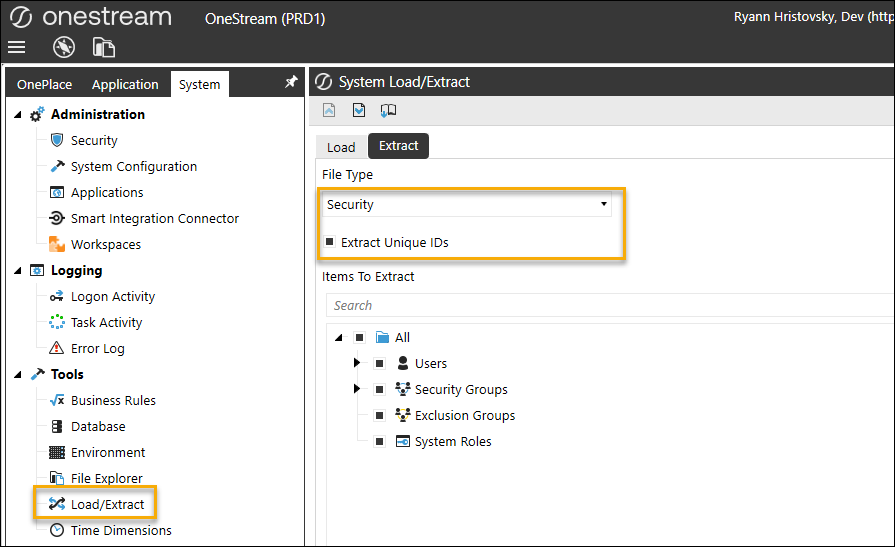Toggle the System Roles checkbox

coord(380,442)
